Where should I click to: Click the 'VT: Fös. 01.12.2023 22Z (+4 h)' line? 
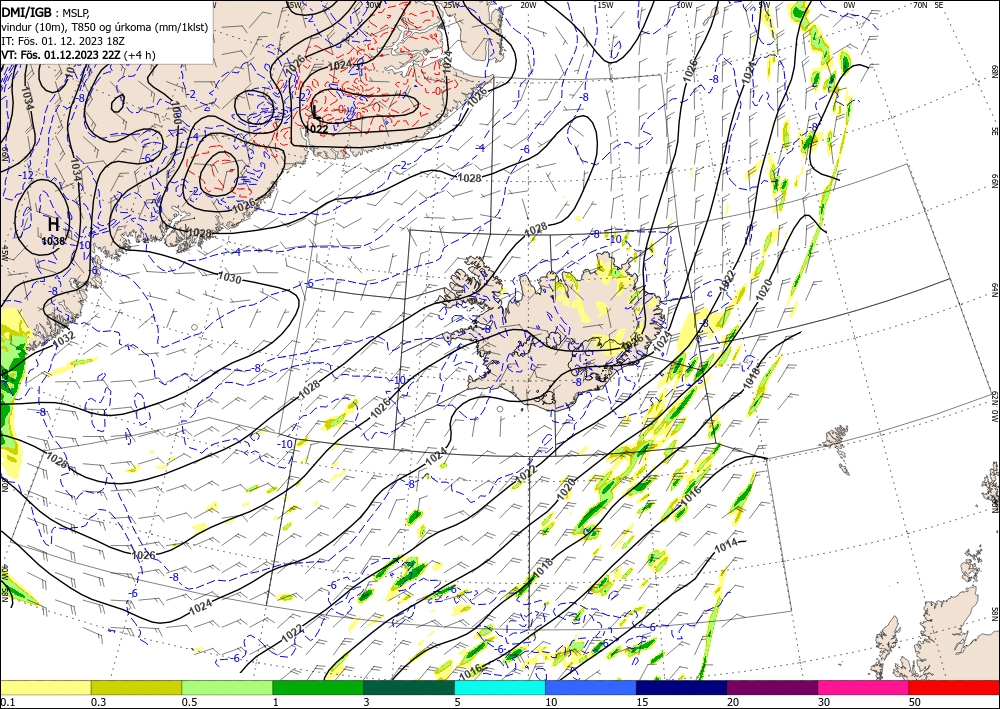(x=78, y=55)
